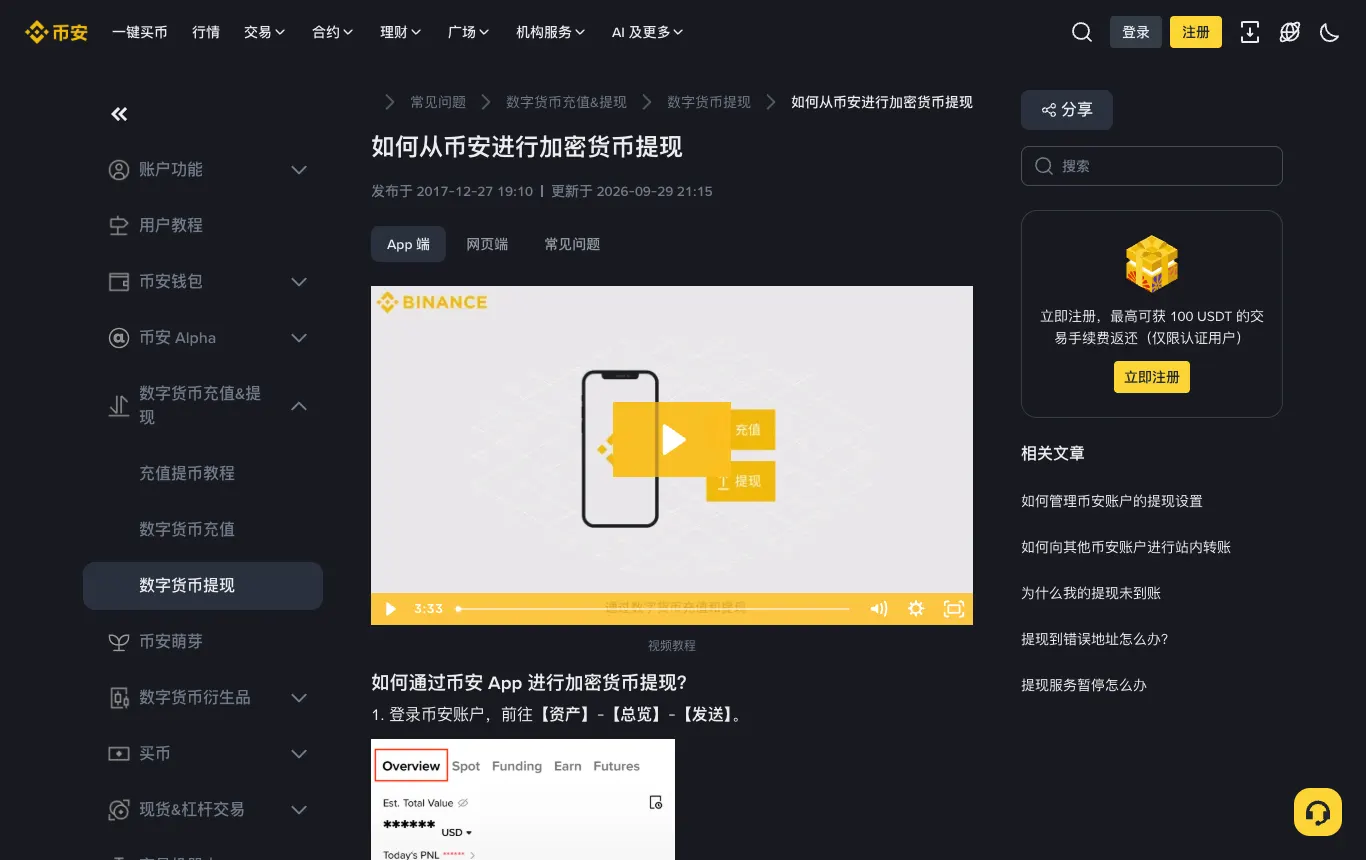Image resolution: width=1366 pixels, height=860 pixels.
Task: Focus the 搜索 input field
Action: pyautogui.click(x=1152, y=166)
